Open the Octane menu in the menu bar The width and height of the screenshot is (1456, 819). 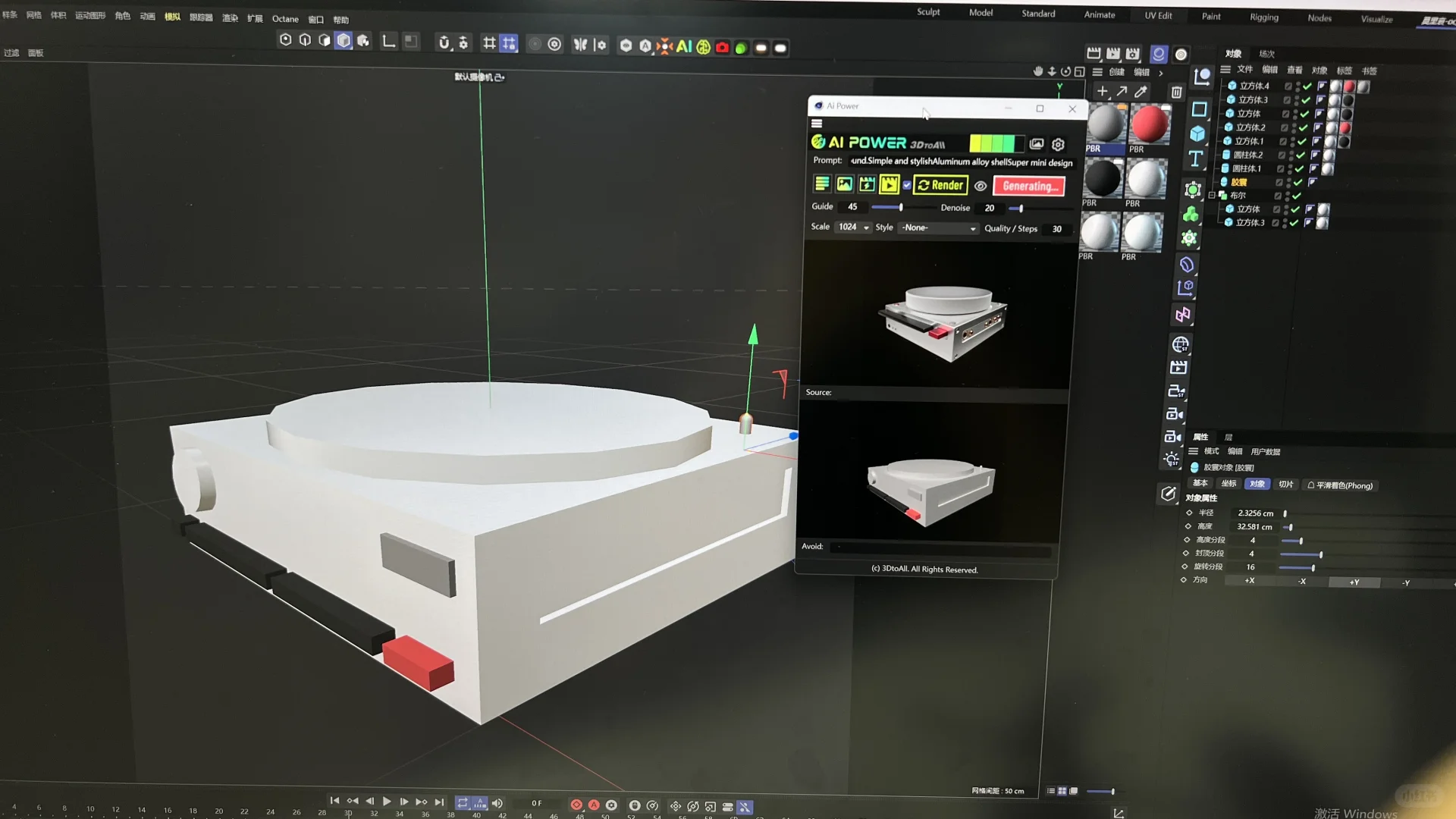pyautogui.click(x=285, y=19)
